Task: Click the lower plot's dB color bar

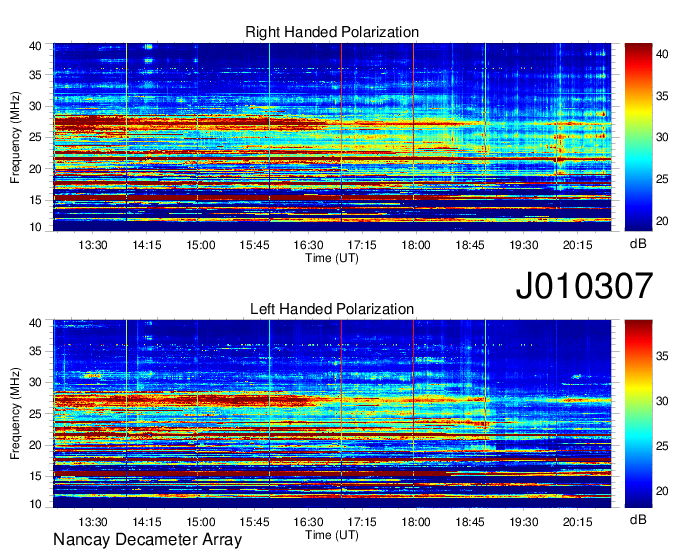Action: click(x=638, y=414)
